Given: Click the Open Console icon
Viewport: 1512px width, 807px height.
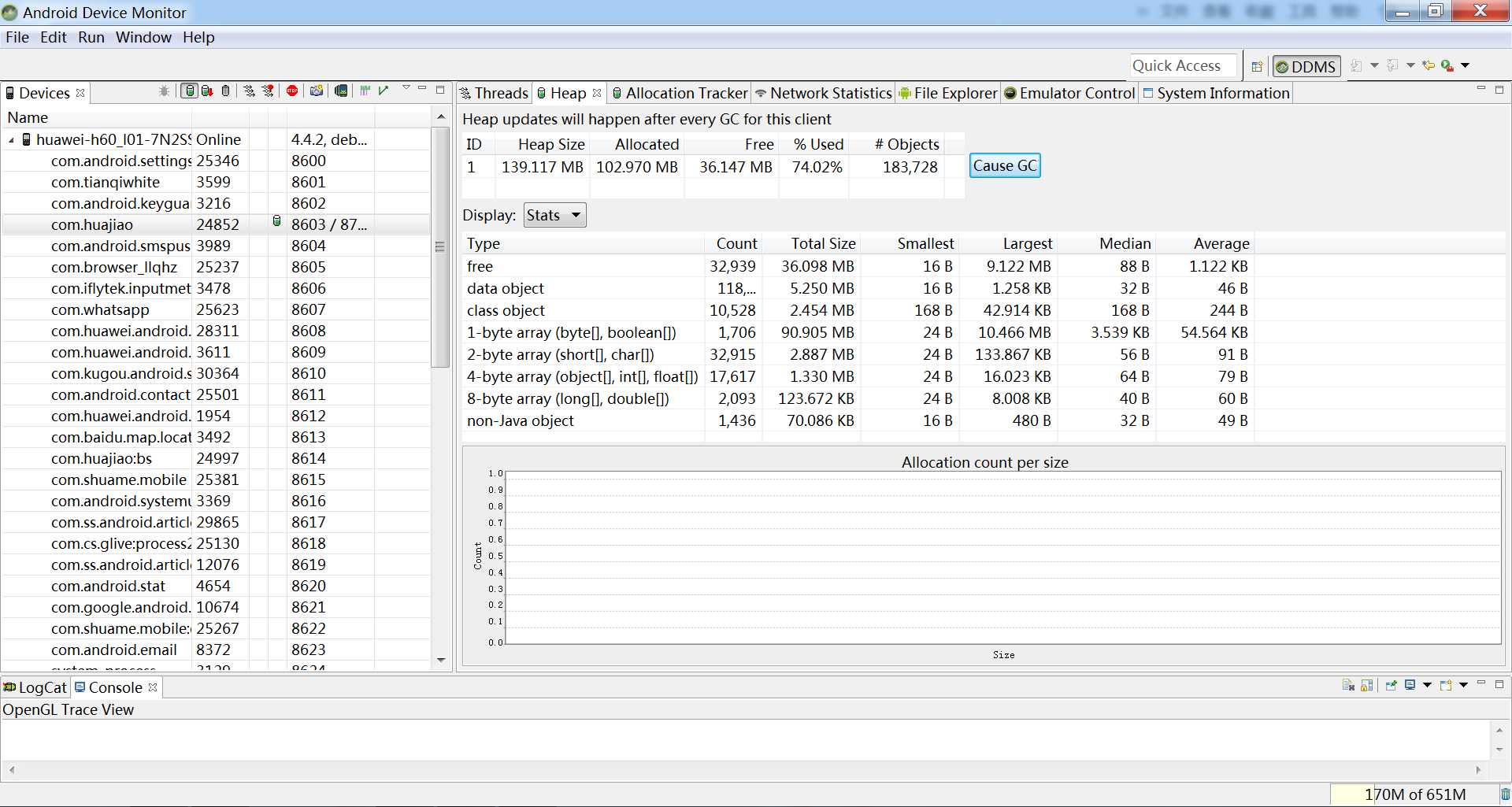Looking at the screenshot, I should pyautogui.click(x=1446, y=685).
